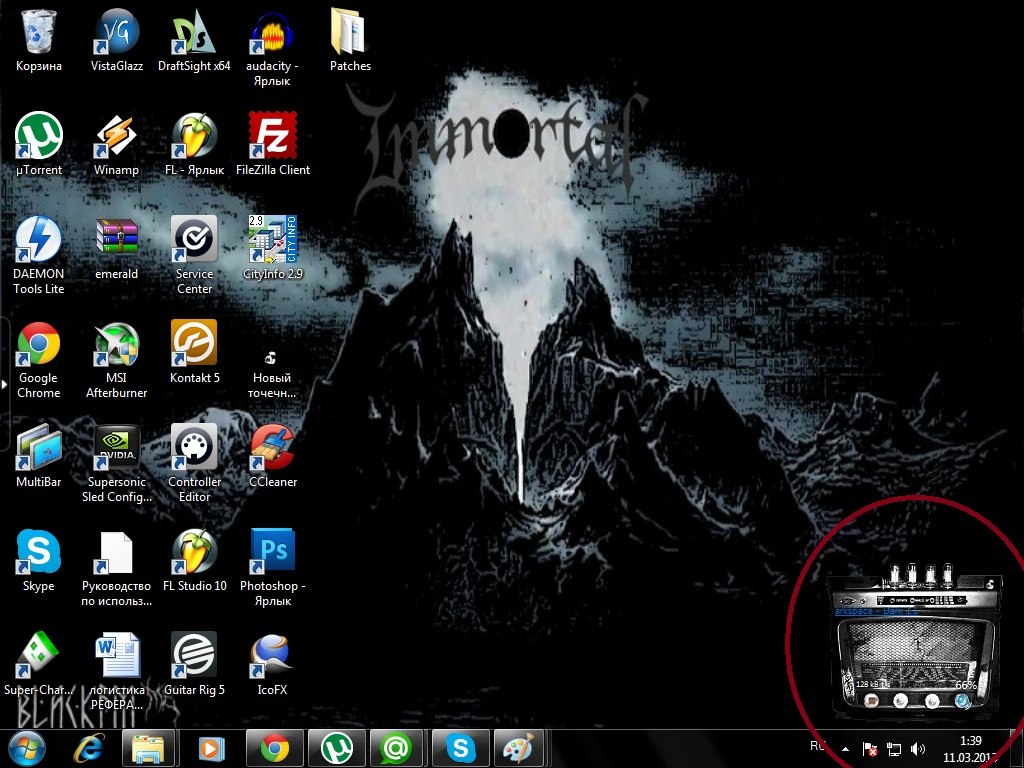Viewport: 1024px width, 768px height.
Task: Open the green @ Mail.Ru Agent taskbar button
Action: tap(398, 748)
